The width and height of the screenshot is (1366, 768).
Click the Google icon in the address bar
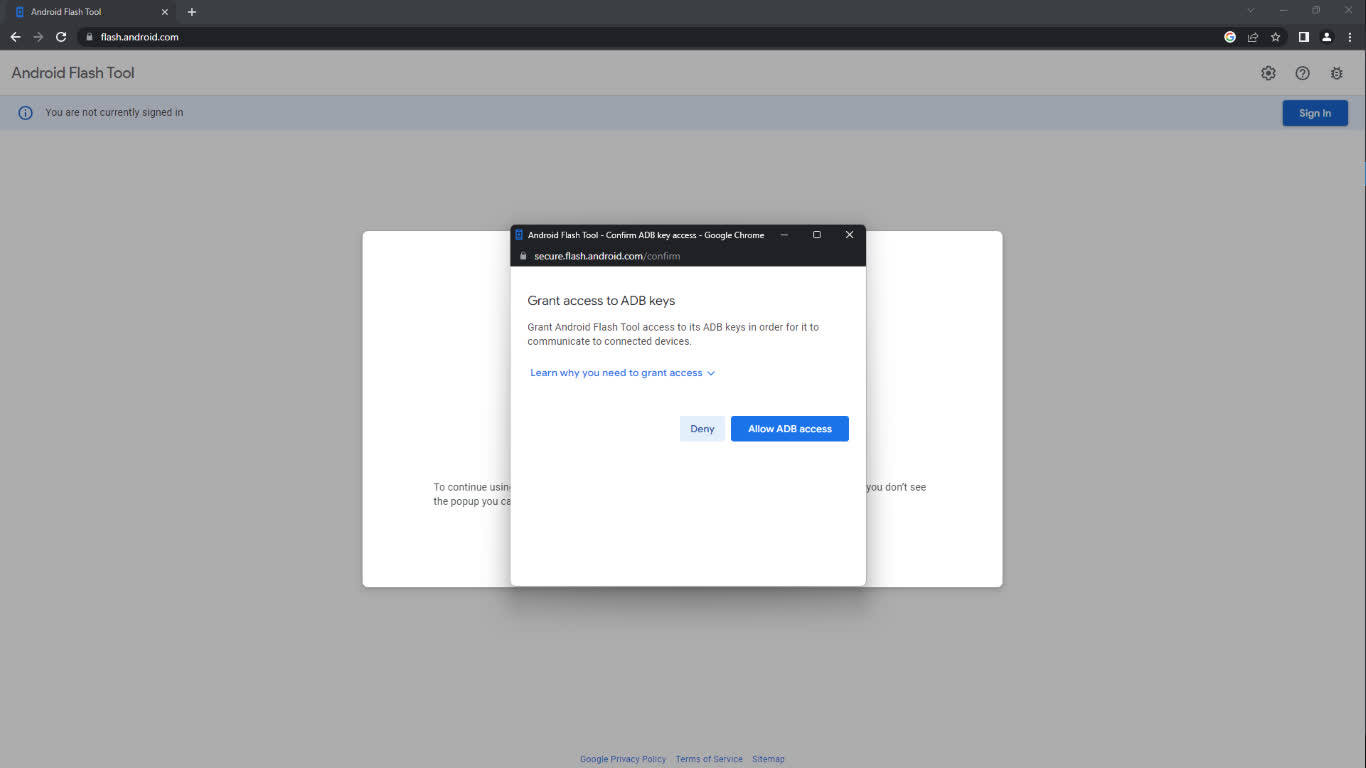(x=1230, y=37)
